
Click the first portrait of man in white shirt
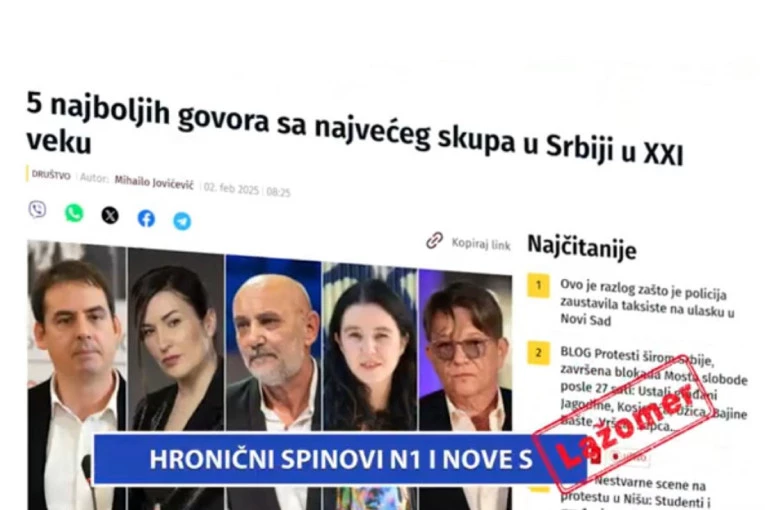point(77,376)
